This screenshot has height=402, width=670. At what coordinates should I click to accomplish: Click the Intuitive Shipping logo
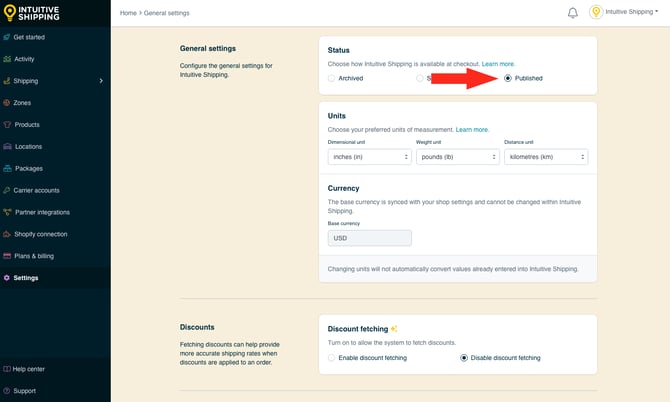tap(31, 13)
